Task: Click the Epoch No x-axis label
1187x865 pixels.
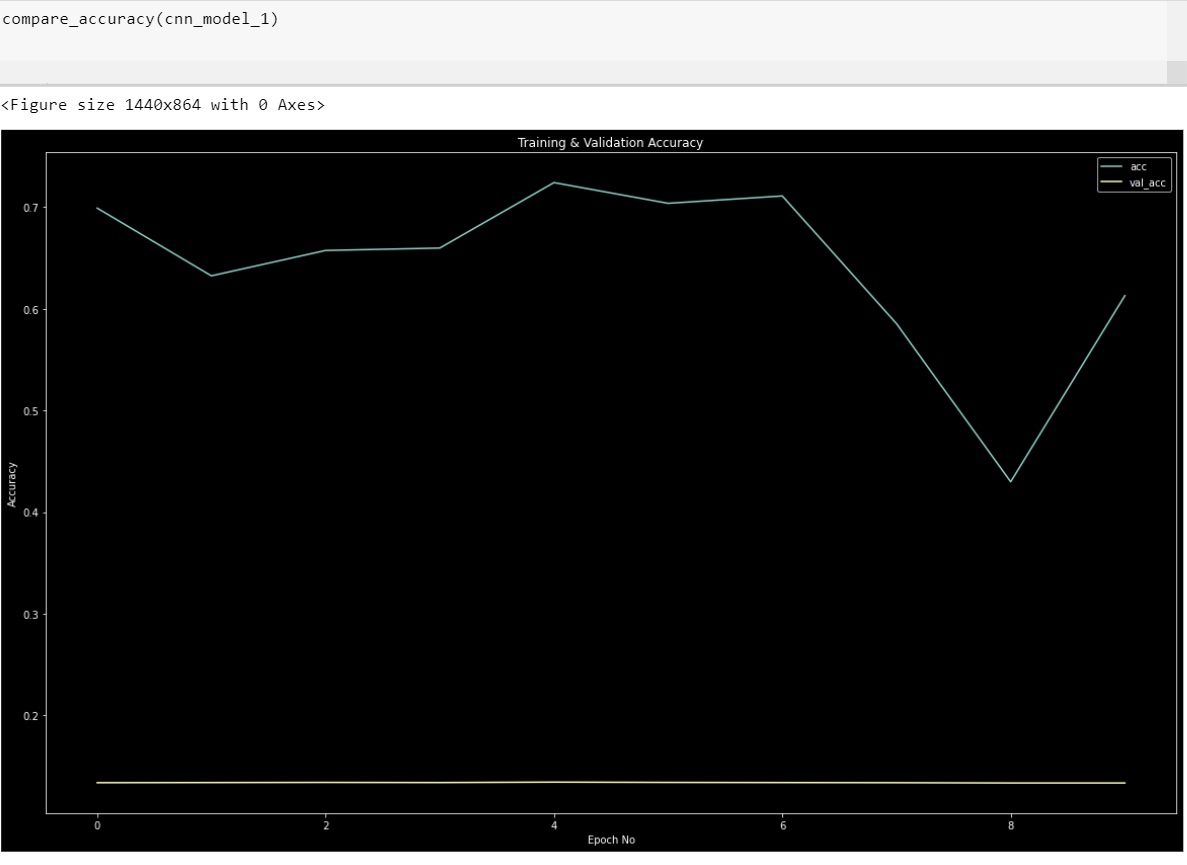Action: coord(610,840)
